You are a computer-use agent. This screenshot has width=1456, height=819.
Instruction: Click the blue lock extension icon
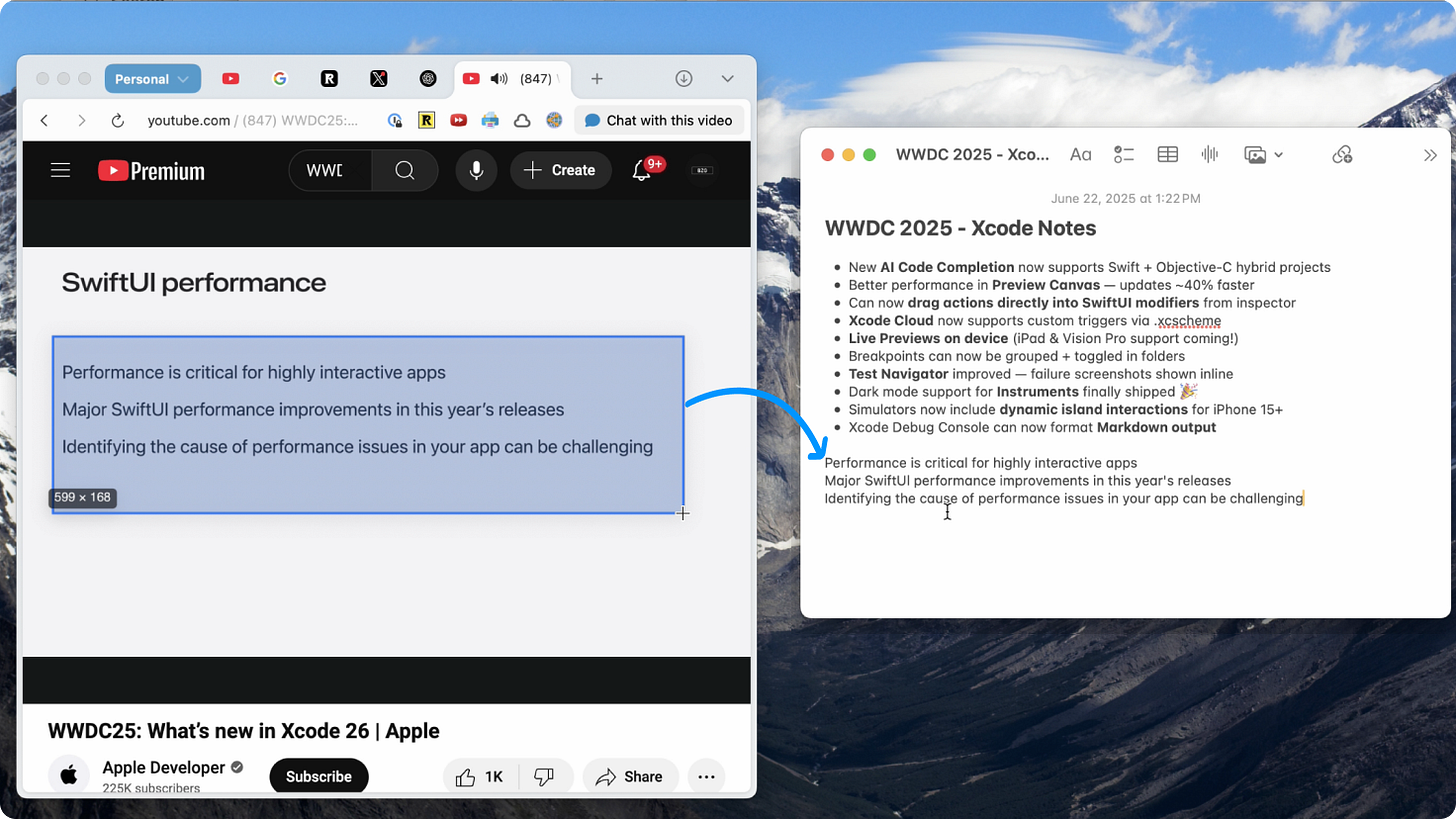pos(395,120)
